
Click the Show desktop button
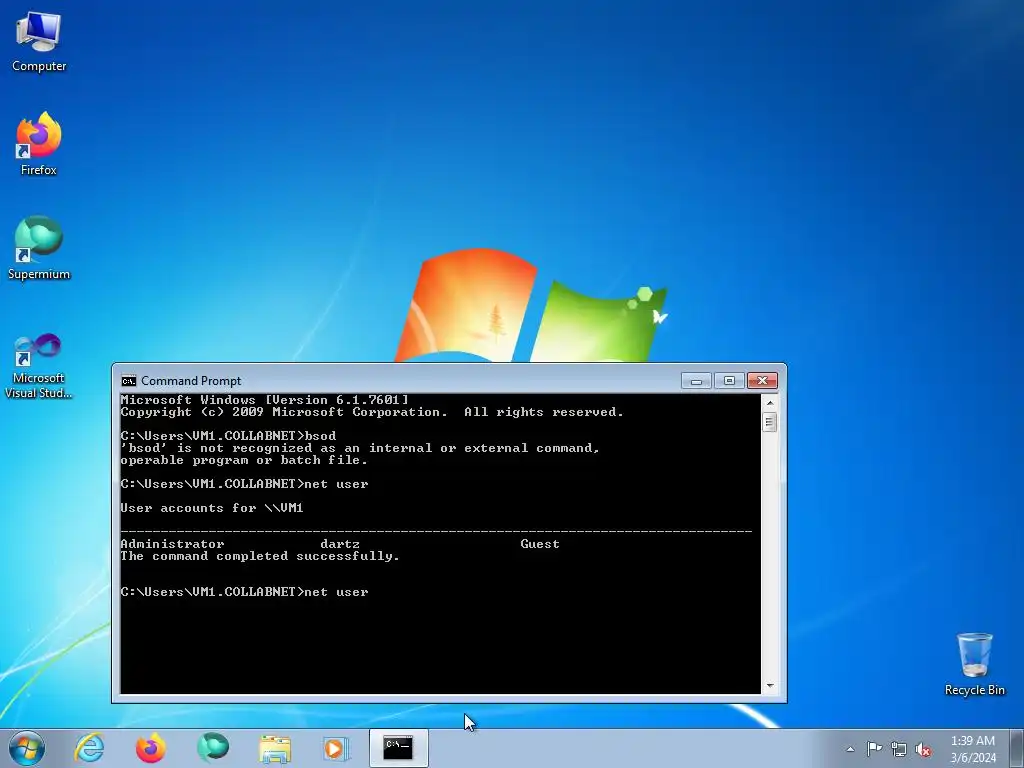click(x=1017, y=748)
